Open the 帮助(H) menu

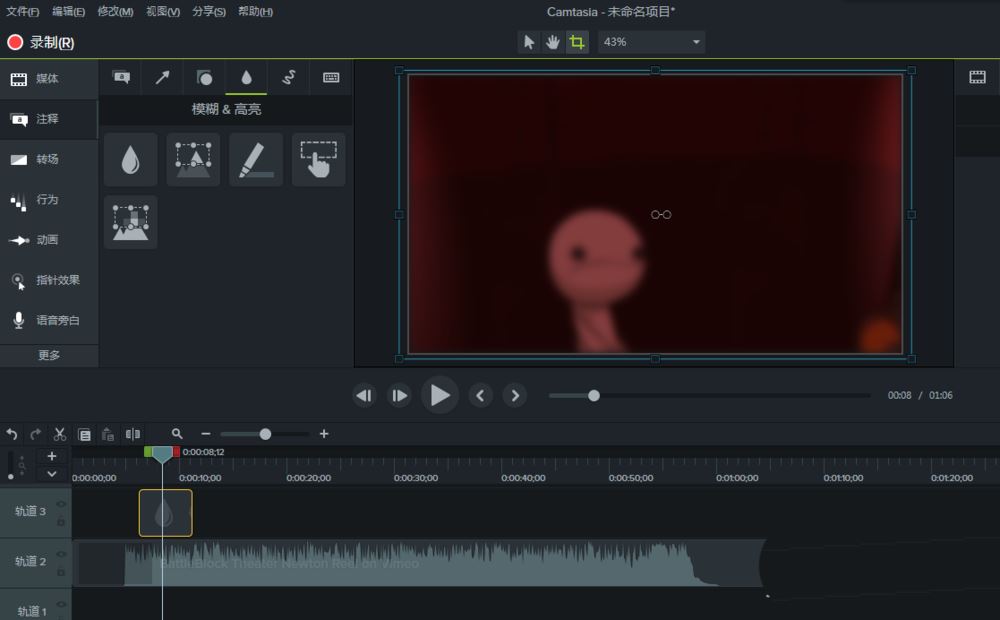point(255,11)
